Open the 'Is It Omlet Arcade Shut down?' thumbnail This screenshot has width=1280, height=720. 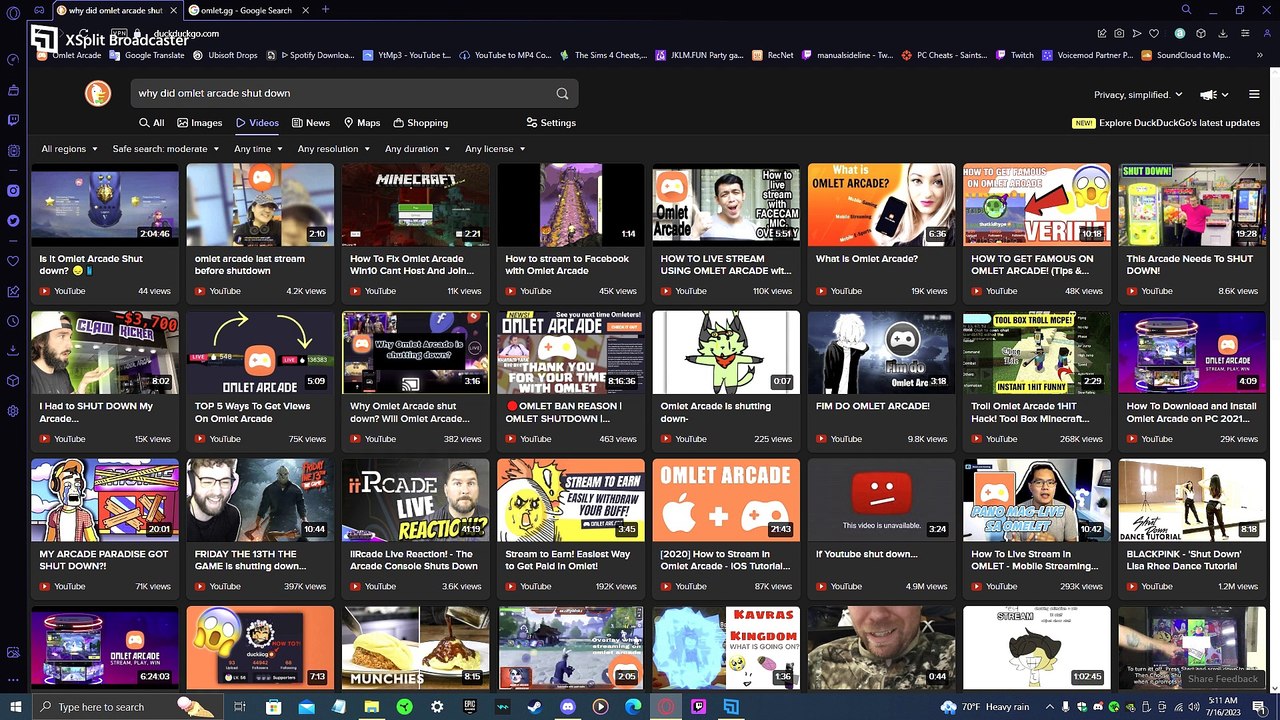105,205
